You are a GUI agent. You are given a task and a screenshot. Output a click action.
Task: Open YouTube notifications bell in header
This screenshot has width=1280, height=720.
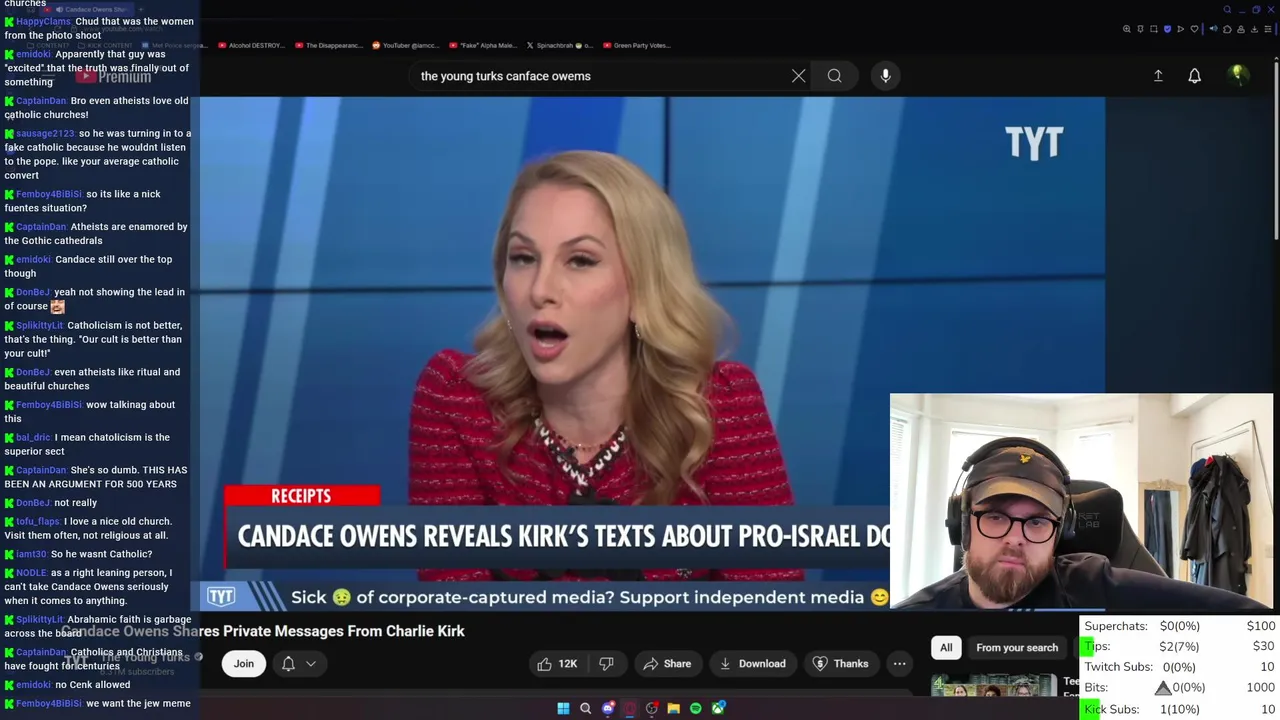click(1194, 76)
